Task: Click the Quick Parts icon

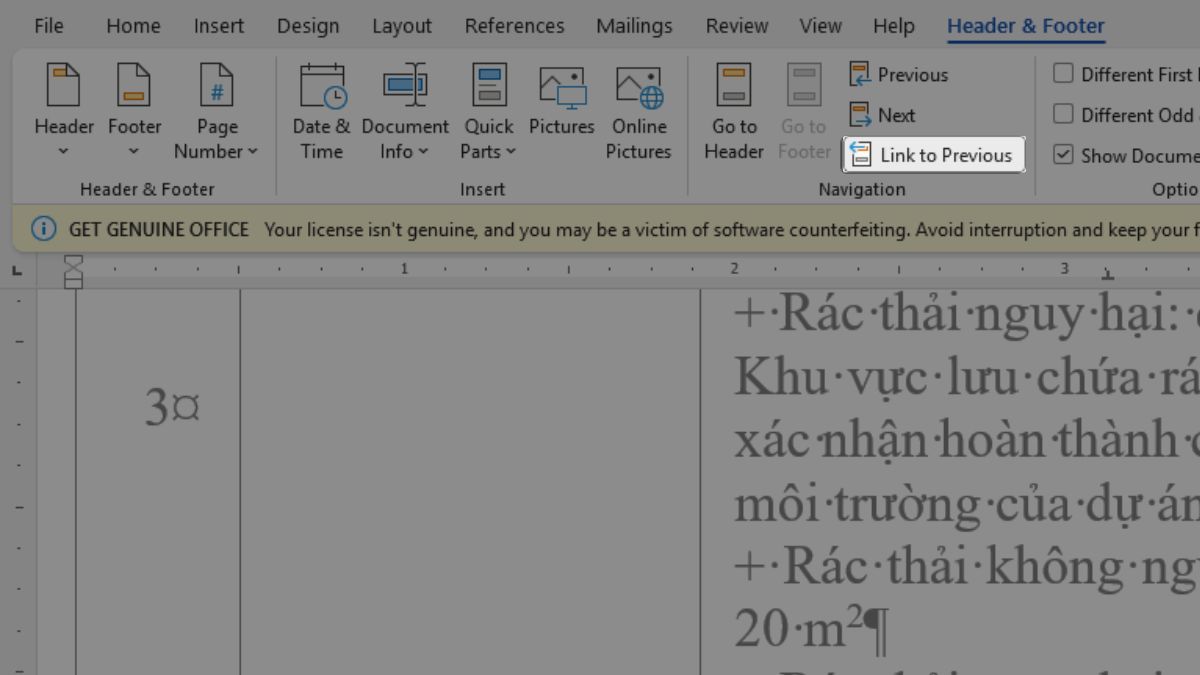Action: tap(489, 86)
